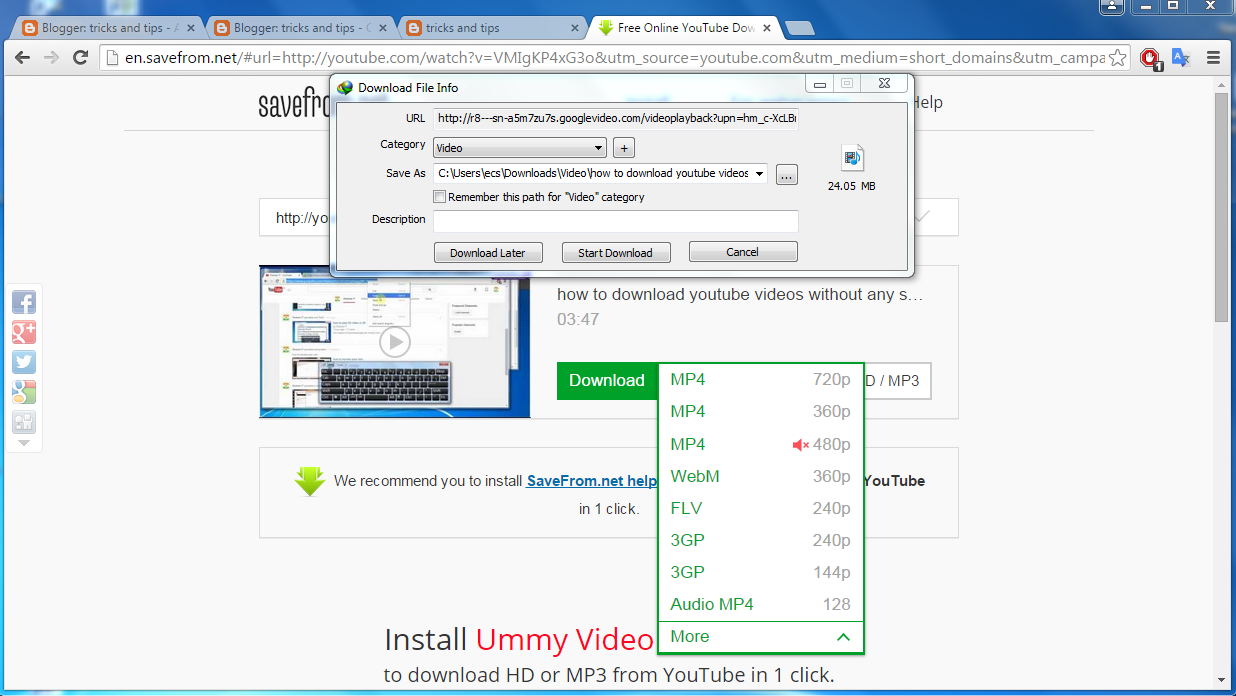Share the page on Google Plus

pos(24,332)
